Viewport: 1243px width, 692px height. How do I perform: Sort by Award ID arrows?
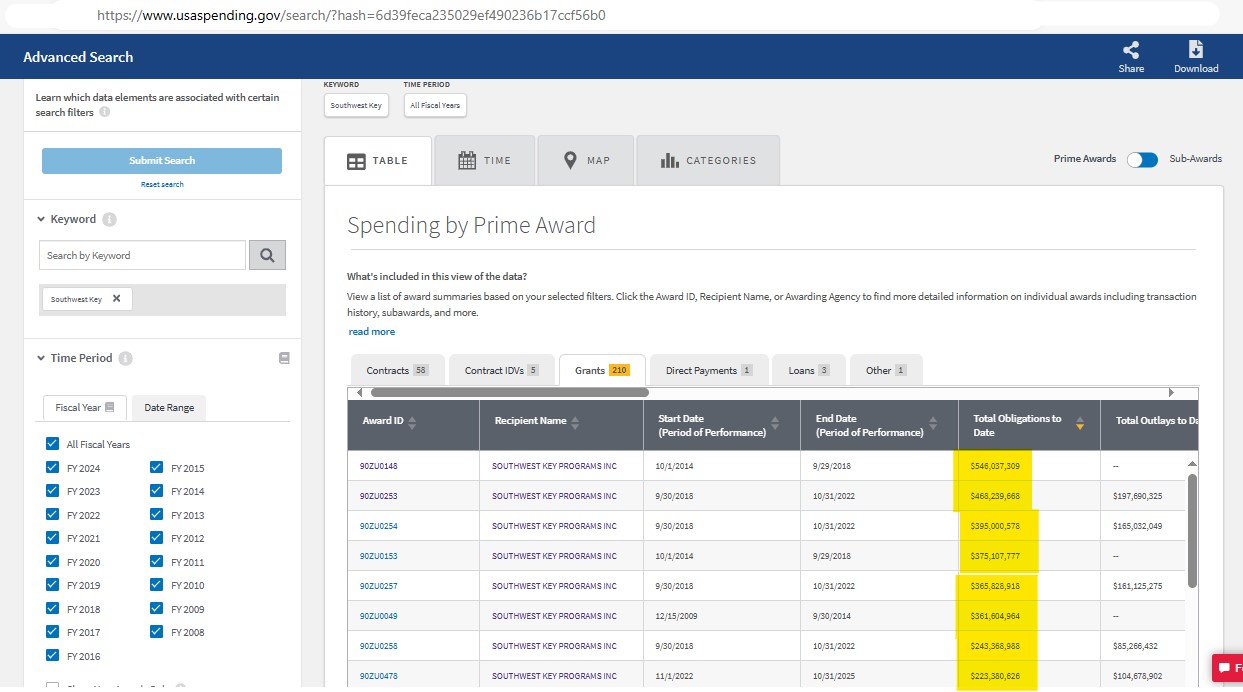[x=412, y=424]
